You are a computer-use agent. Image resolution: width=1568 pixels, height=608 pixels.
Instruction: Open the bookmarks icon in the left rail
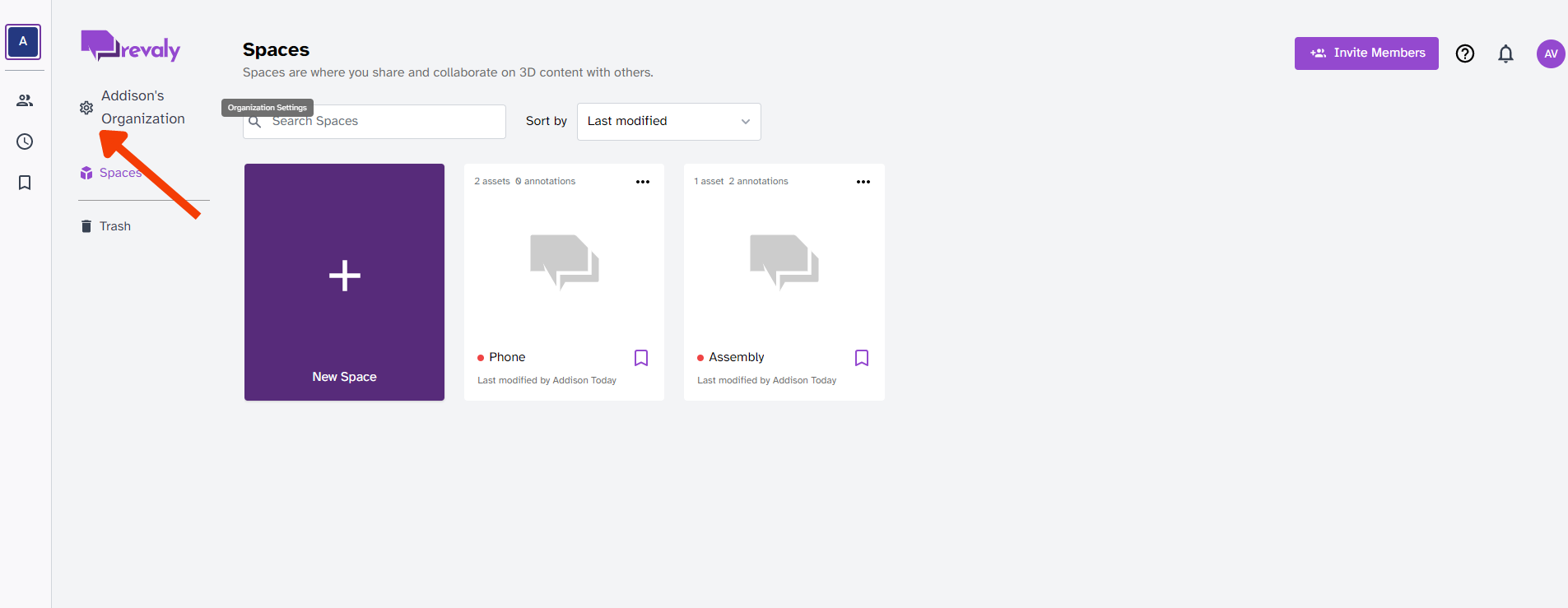tap(25, 183)
